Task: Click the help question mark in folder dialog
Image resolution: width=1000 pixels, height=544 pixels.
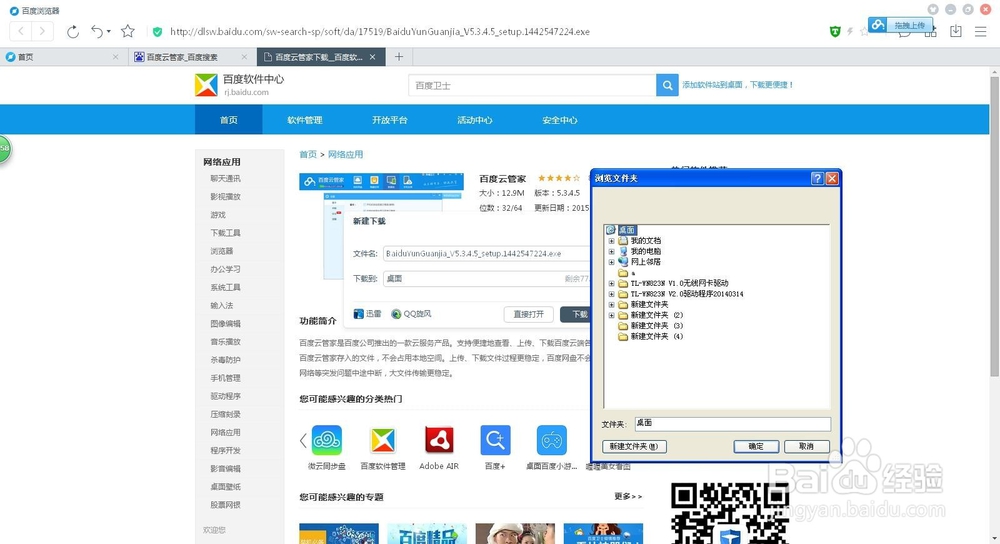Action: [817, 179]
